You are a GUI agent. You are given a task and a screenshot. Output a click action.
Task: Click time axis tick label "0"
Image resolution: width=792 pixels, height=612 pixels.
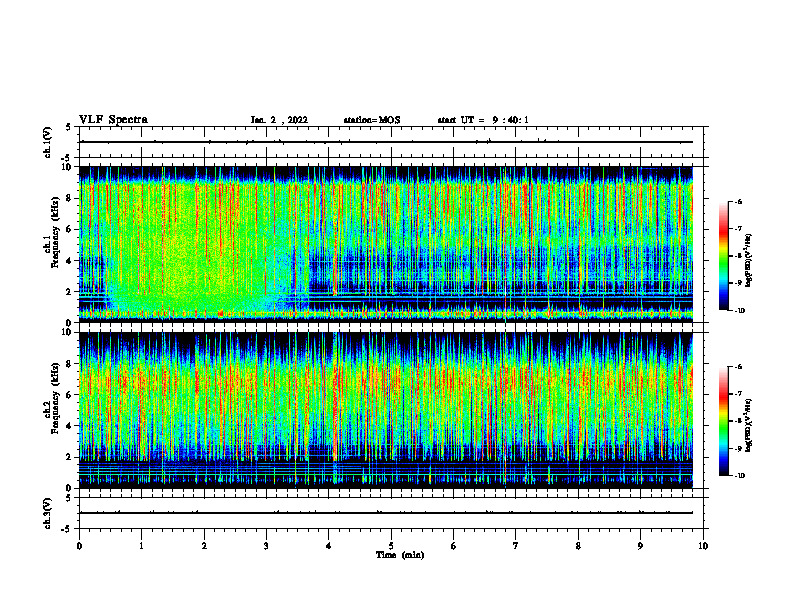pos(79,546)
